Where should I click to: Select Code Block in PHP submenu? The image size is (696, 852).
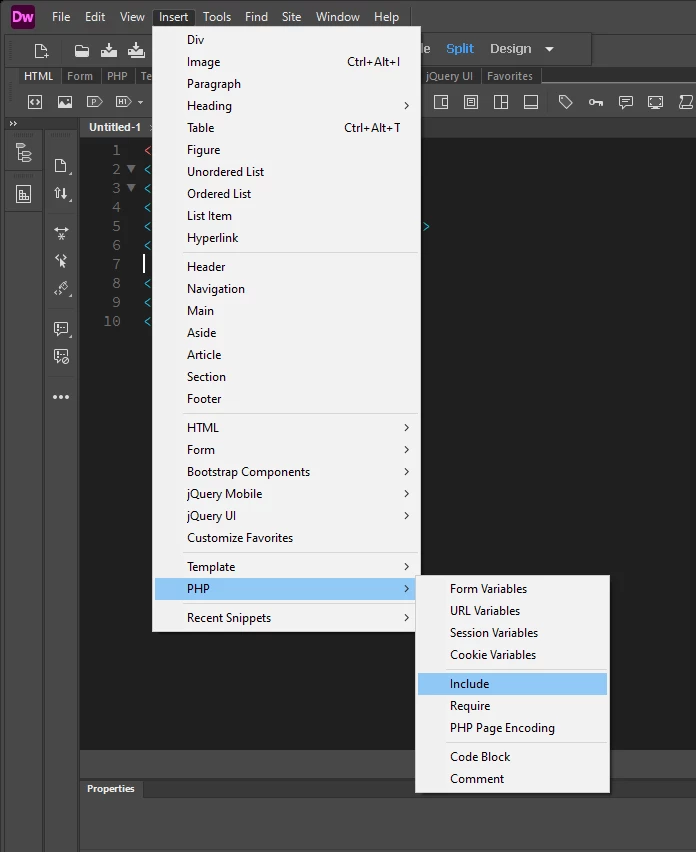[512, 757]
